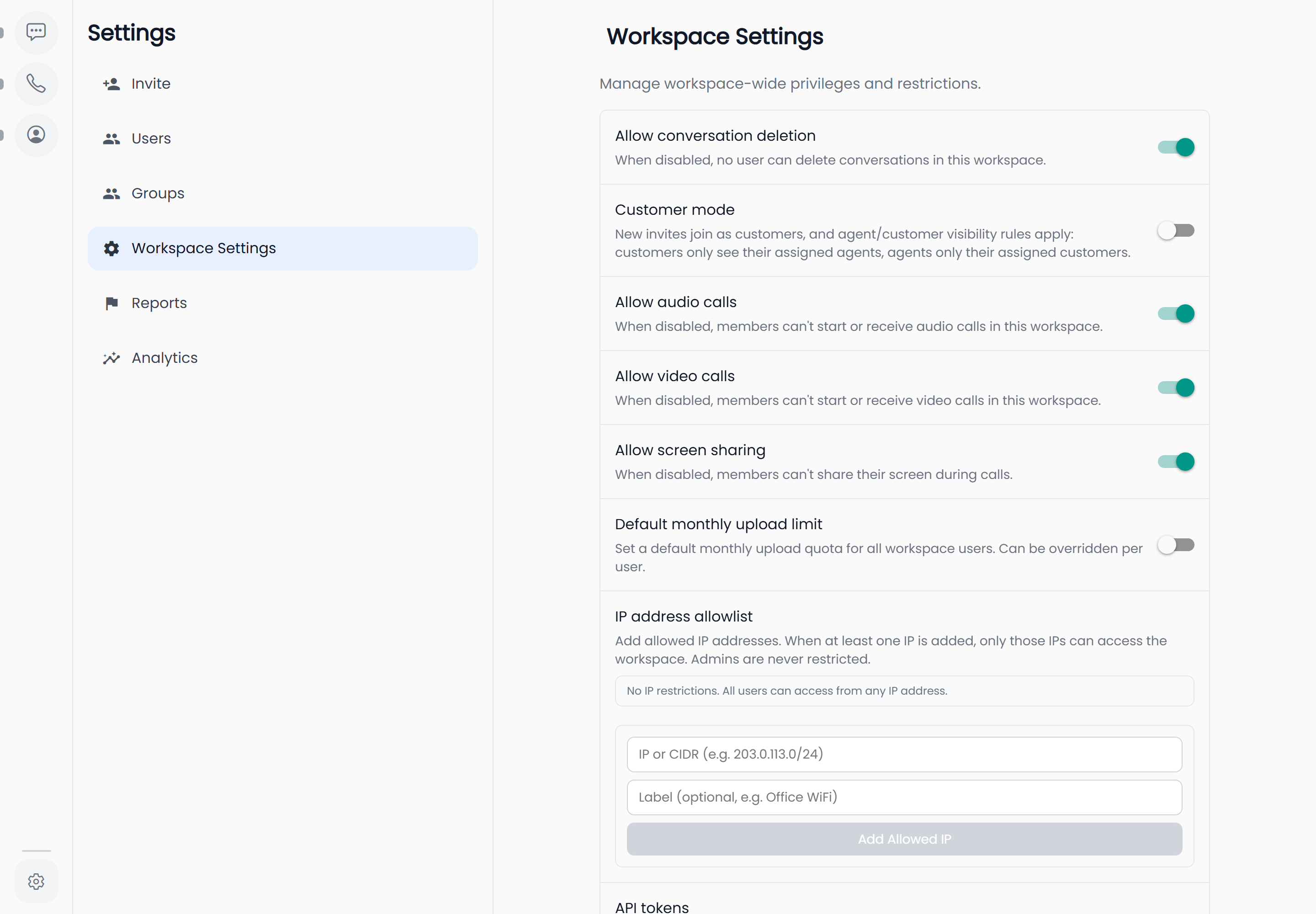
Task: Click the API tokens heading
Action: (x=652, y=907)
